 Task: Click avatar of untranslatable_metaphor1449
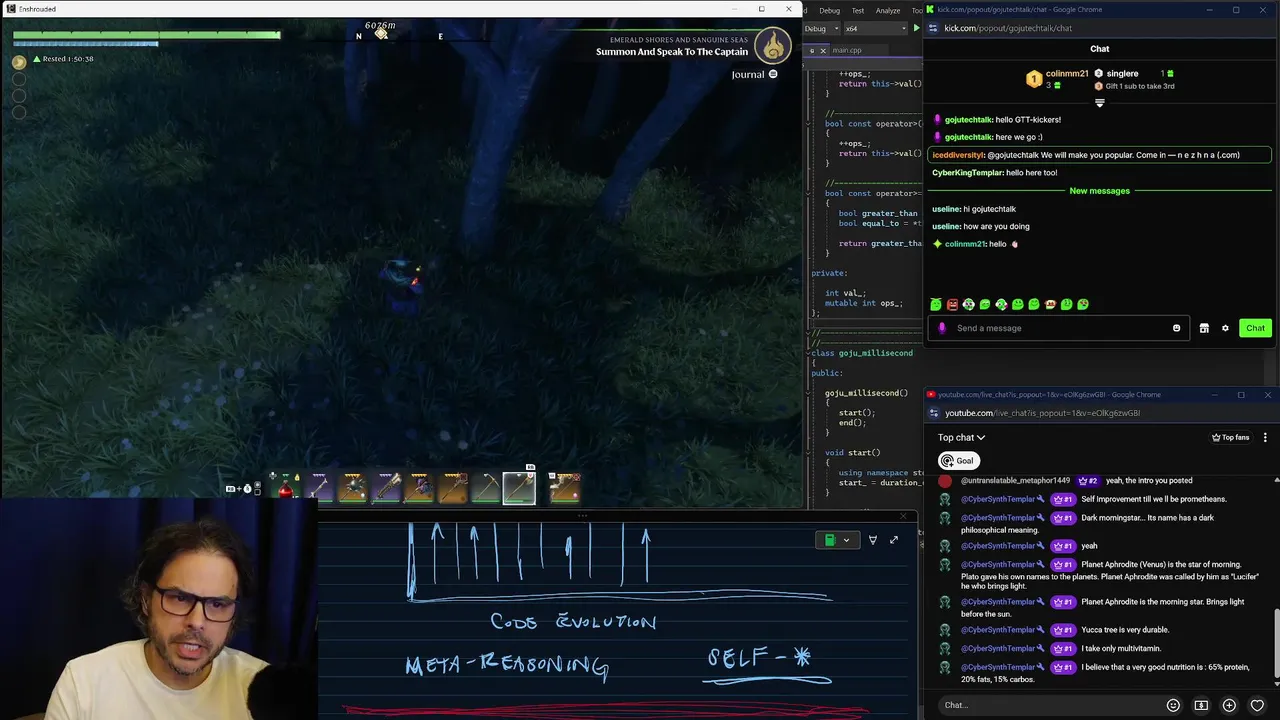pyautogui.click(x=945, y=481)
